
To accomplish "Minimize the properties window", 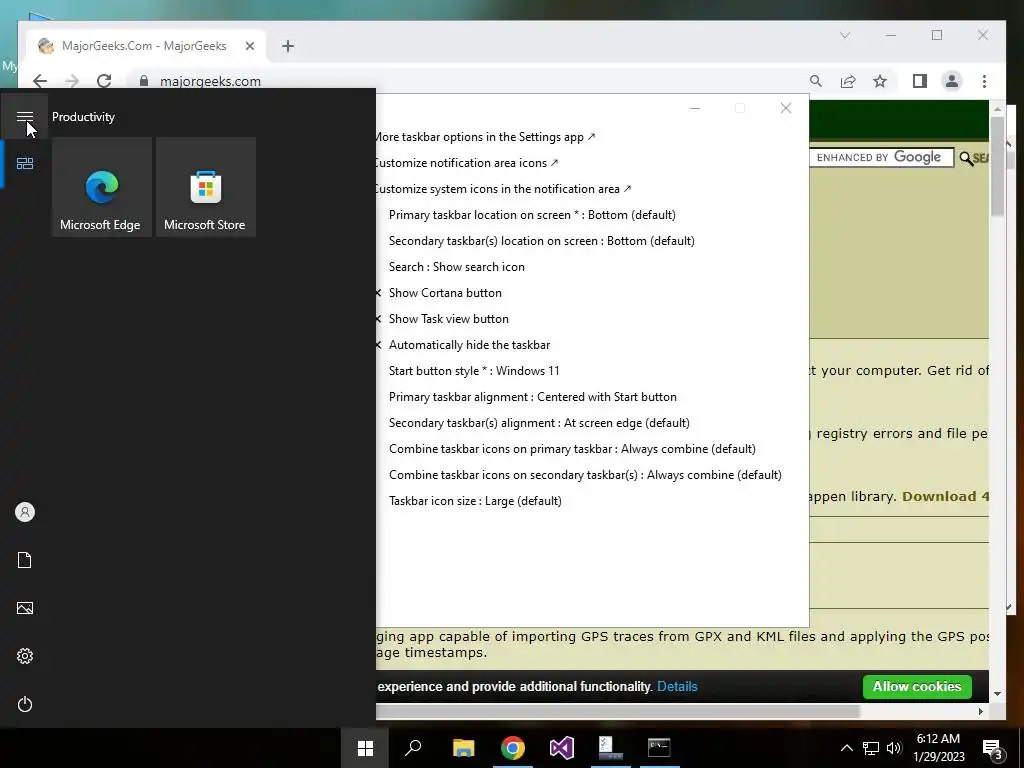I will (695, 108).
